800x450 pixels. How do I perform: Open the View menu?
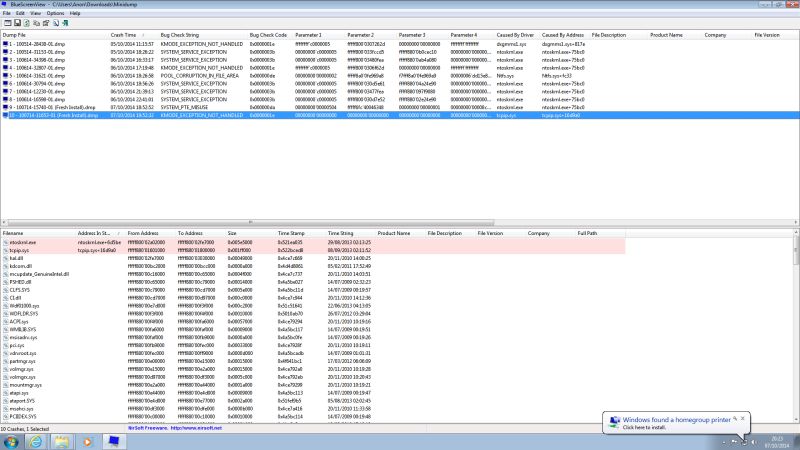pyautogui.click(x=36, y=13)
